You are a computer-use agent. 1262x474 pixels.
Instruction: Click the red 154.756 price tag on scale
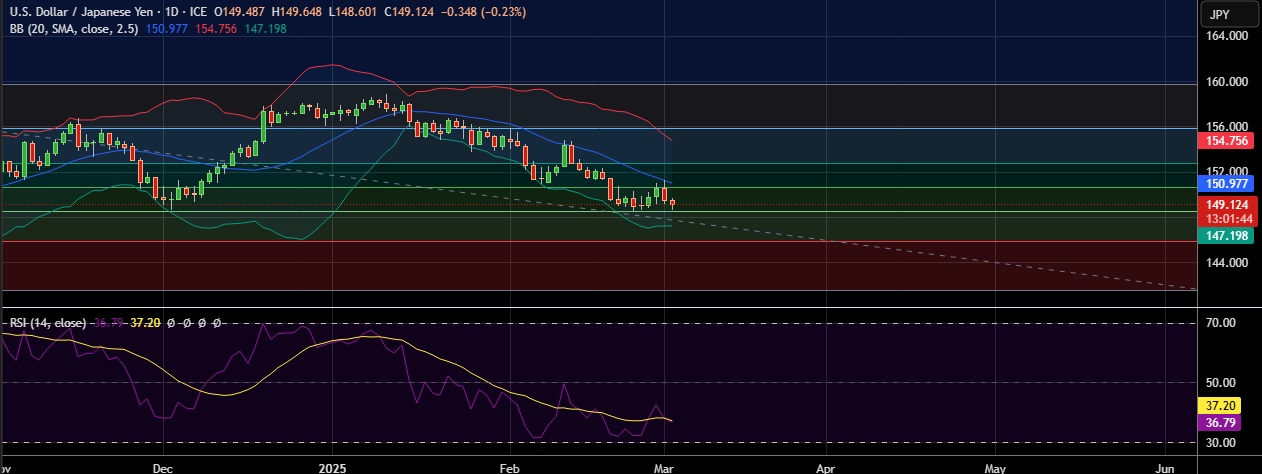click(1226, 142)
